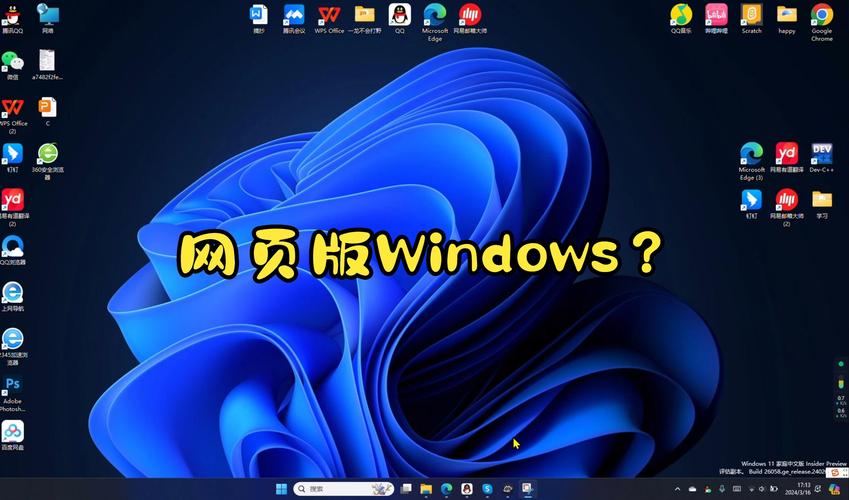Open Task View from the taskbar
The width and height of the screenshot is (849, 500).
(x=406, y=489)
